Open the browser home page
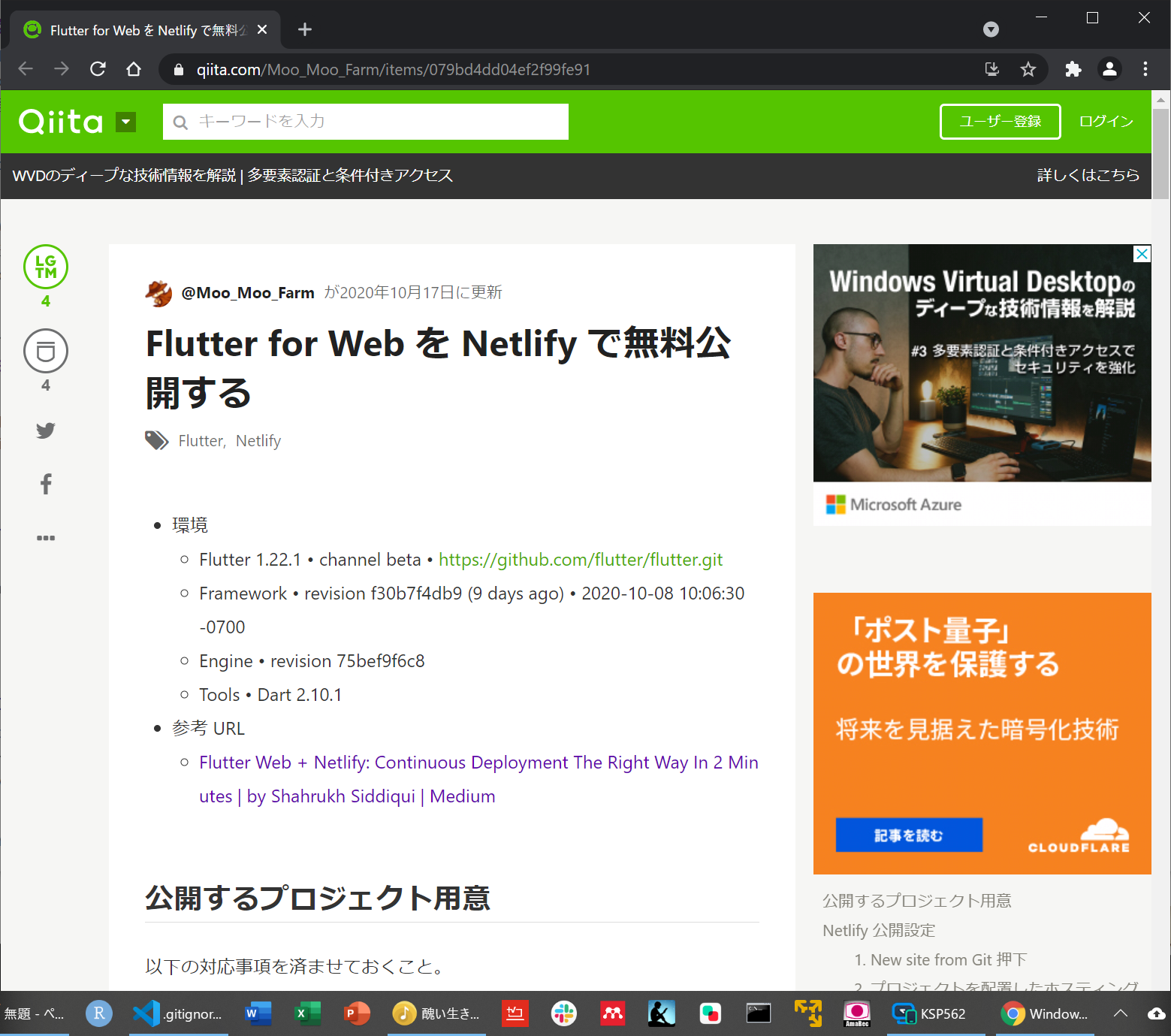1171x1036 pixels. tap(134, 69)
